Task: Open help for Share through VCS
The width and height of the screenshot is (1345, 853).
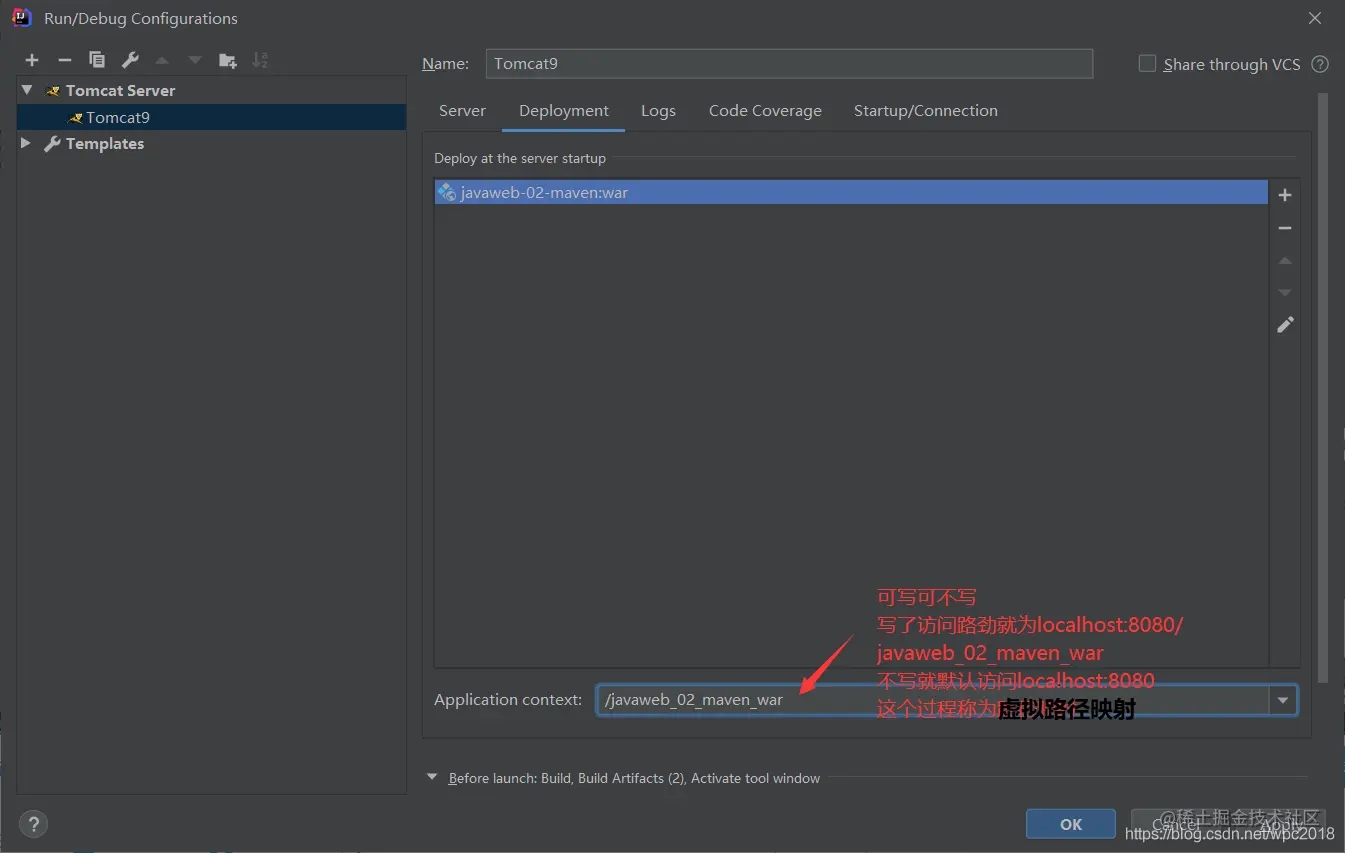Action: [1320, 64]
